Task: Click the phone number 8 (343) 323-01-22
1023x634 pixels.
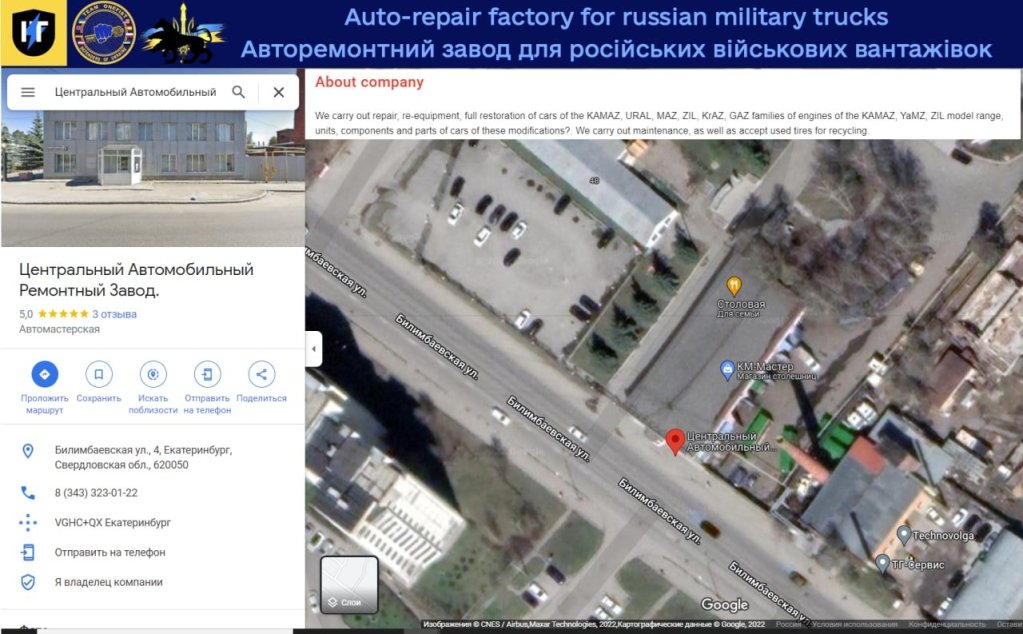Action: [x=96, y=493]
